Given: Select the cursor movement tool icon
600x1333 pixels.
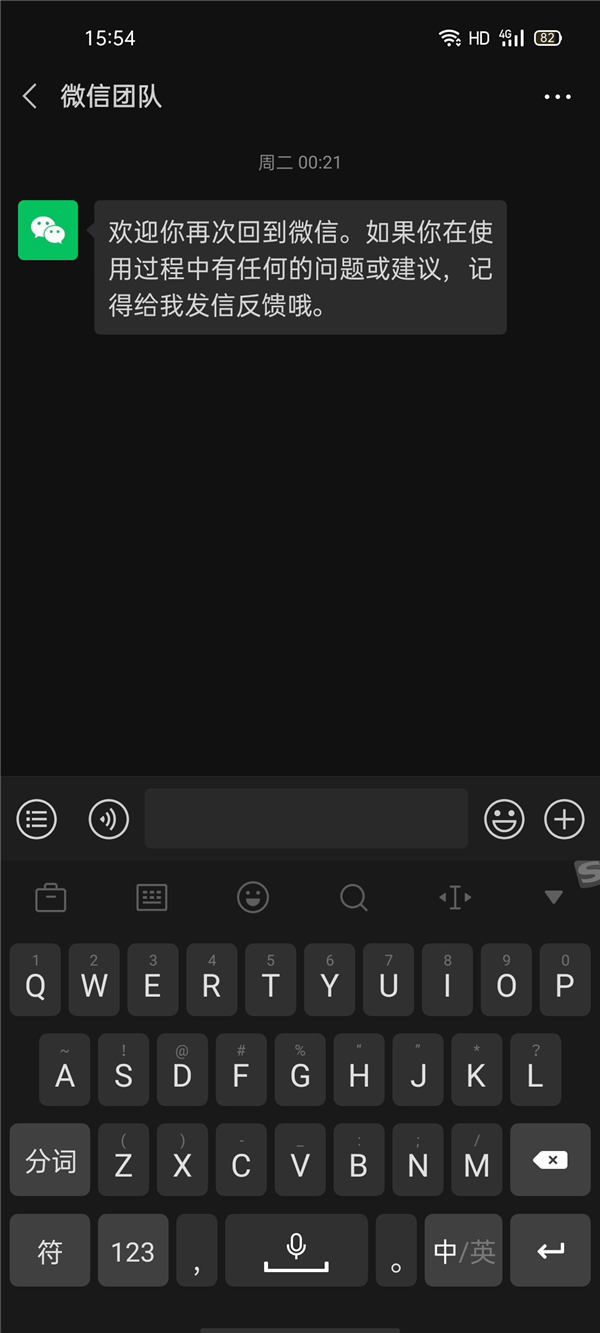Looking at the screenshot, I should [455, 897].
